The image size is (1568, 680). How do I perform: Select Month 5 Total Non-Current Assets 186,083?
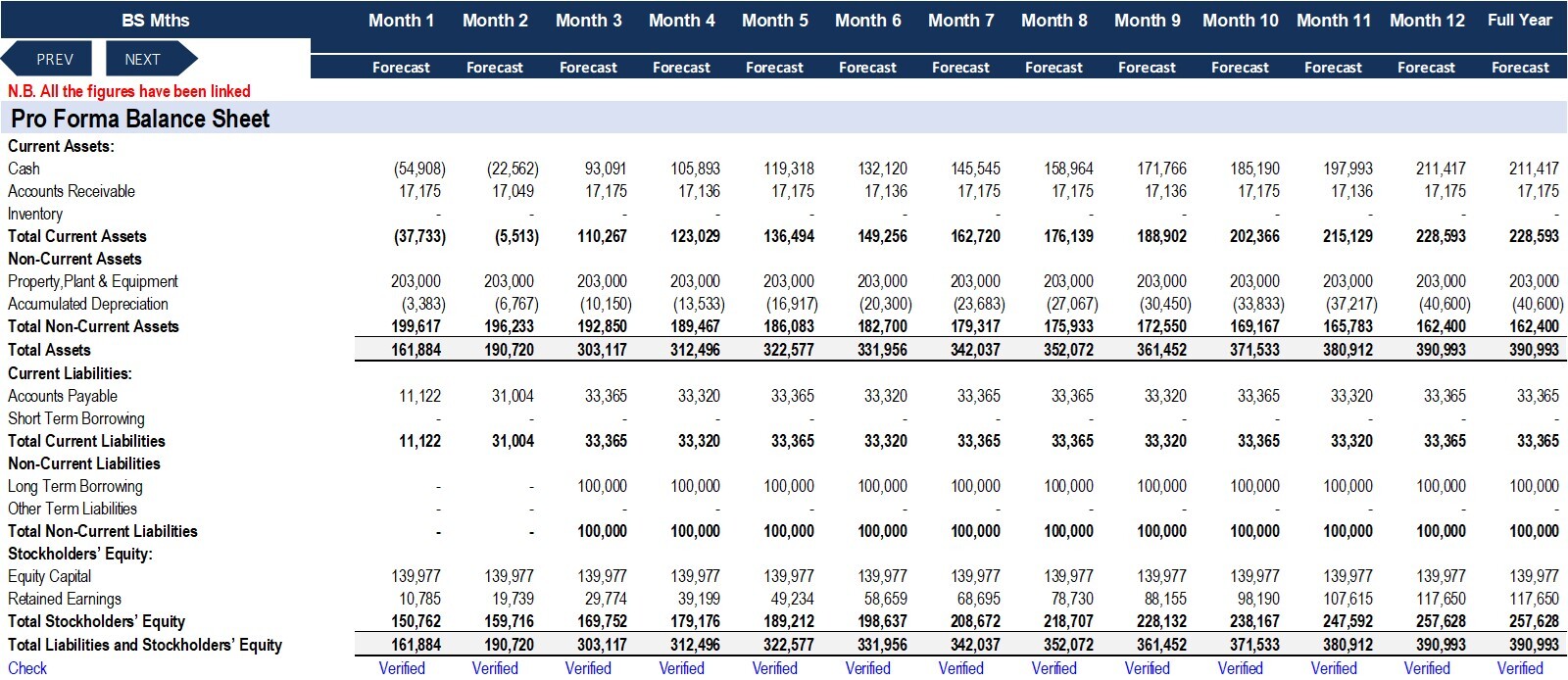click(x=788, y=326)
